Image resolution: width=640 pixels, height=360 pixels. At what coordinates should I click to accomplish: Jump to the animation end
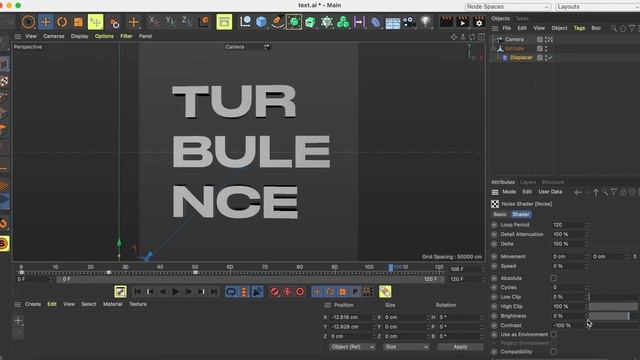[x=214, y=292]
